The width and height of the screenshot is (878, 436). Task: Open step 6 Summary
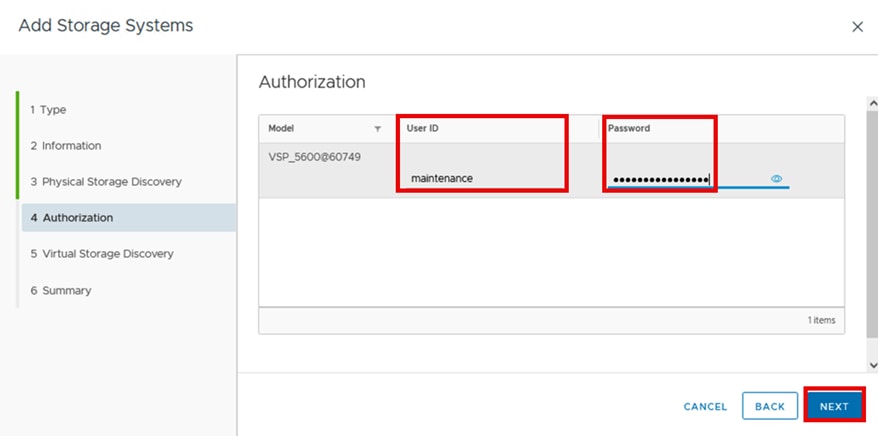tap(60, 290)
